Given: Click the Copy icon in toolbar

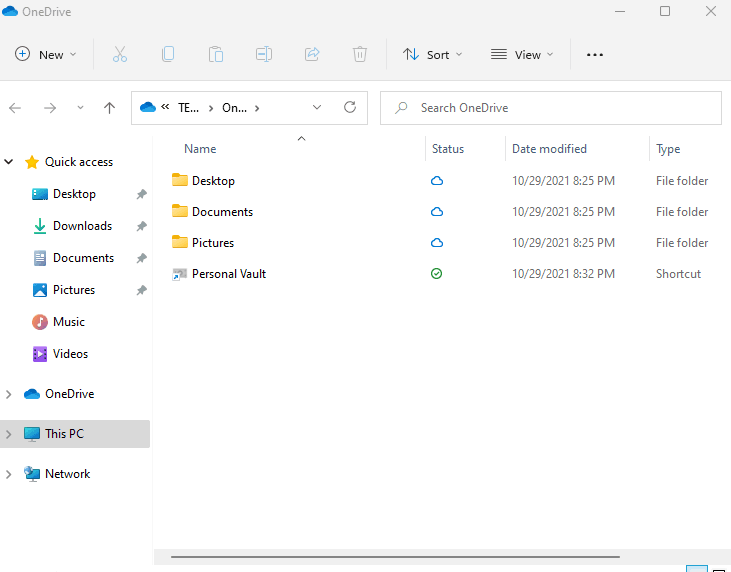Looking at the screenshot, I should point(168,55).
